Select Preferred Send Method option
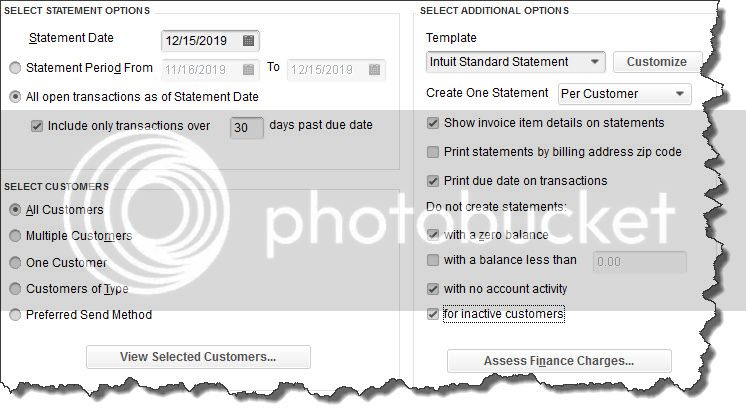 tap(15, 314)
